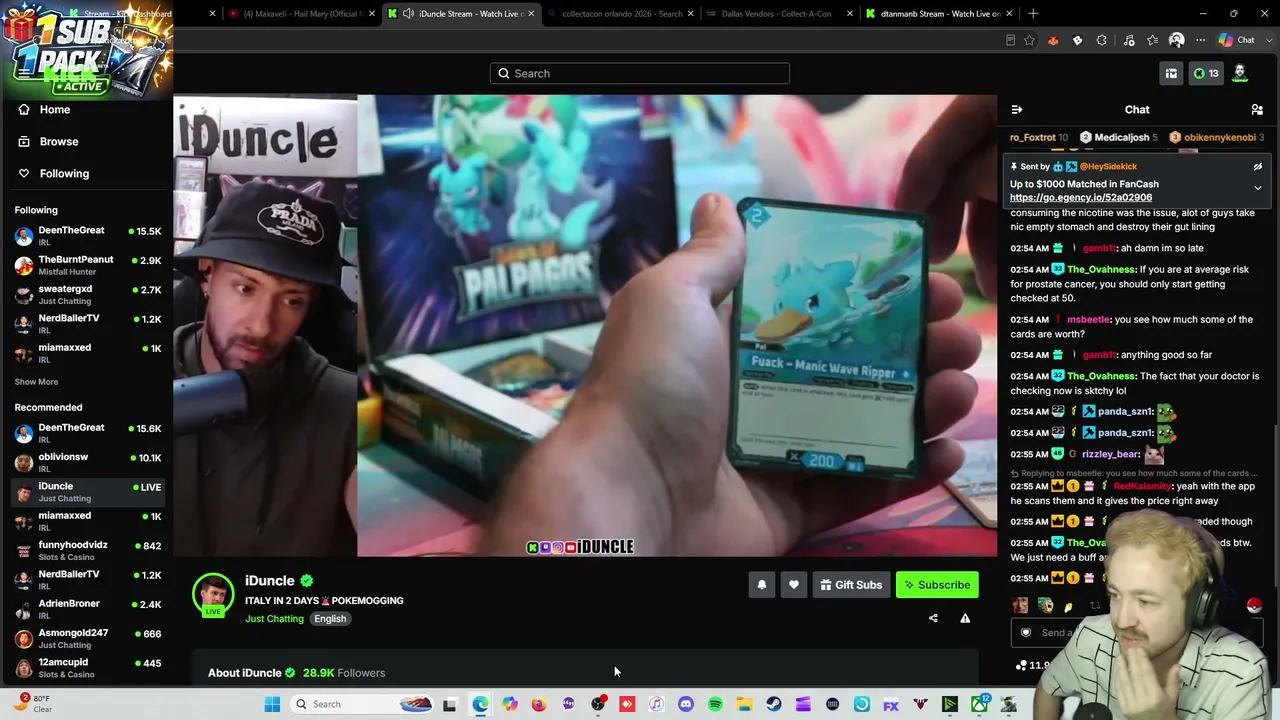Open the chat users list icon
This screenshot has width=1280, height=720.
click(1257, 110)
